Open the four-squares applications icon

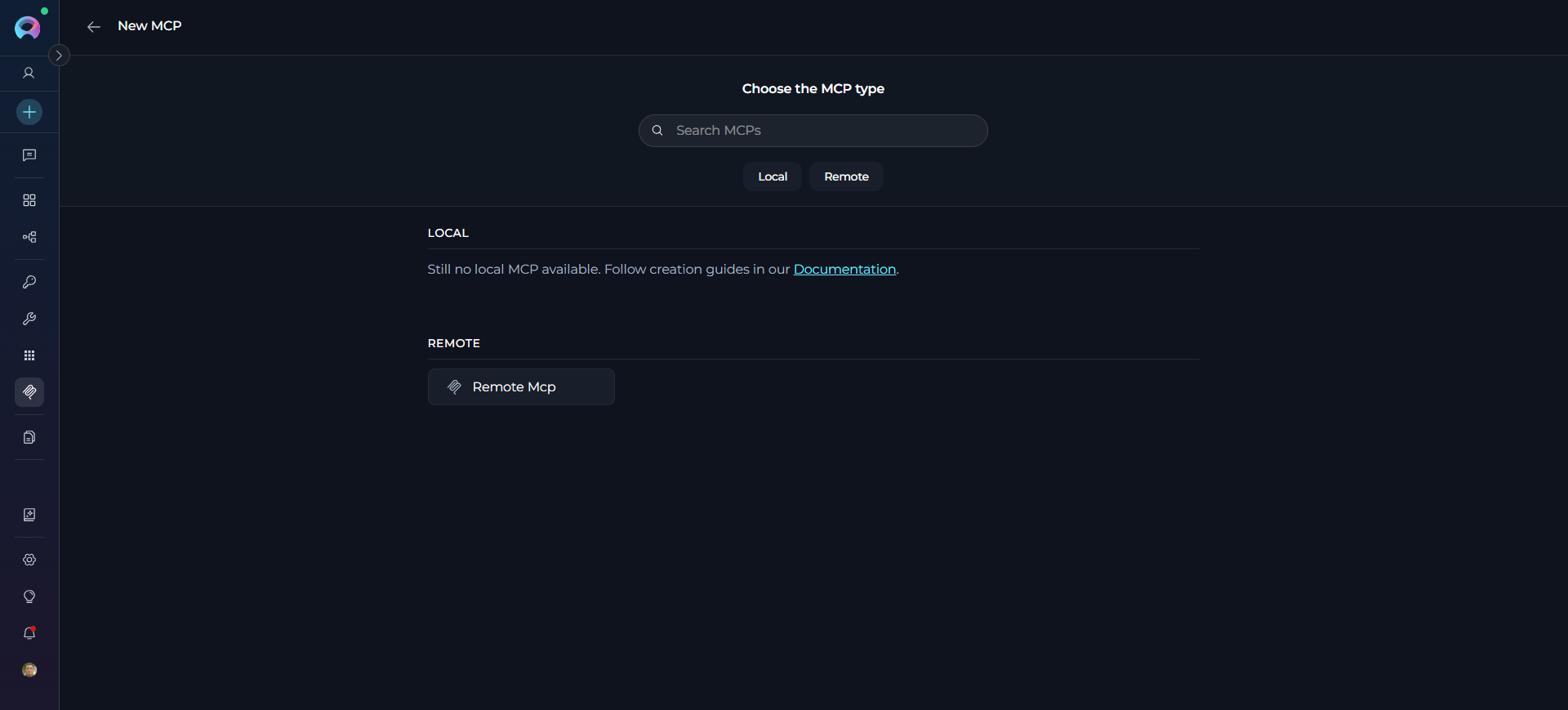click(29, 200)
